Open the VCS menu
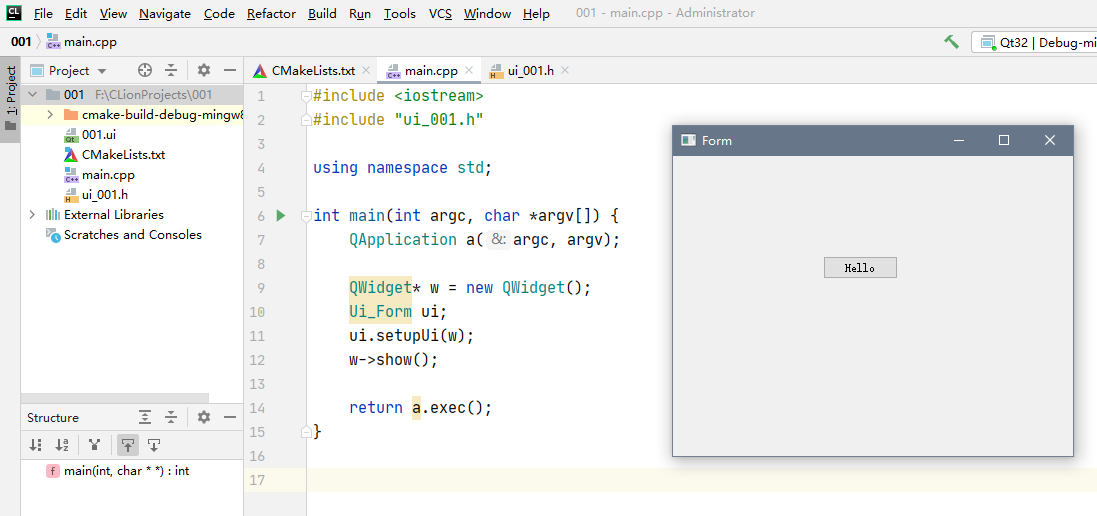 pos(440,14)
